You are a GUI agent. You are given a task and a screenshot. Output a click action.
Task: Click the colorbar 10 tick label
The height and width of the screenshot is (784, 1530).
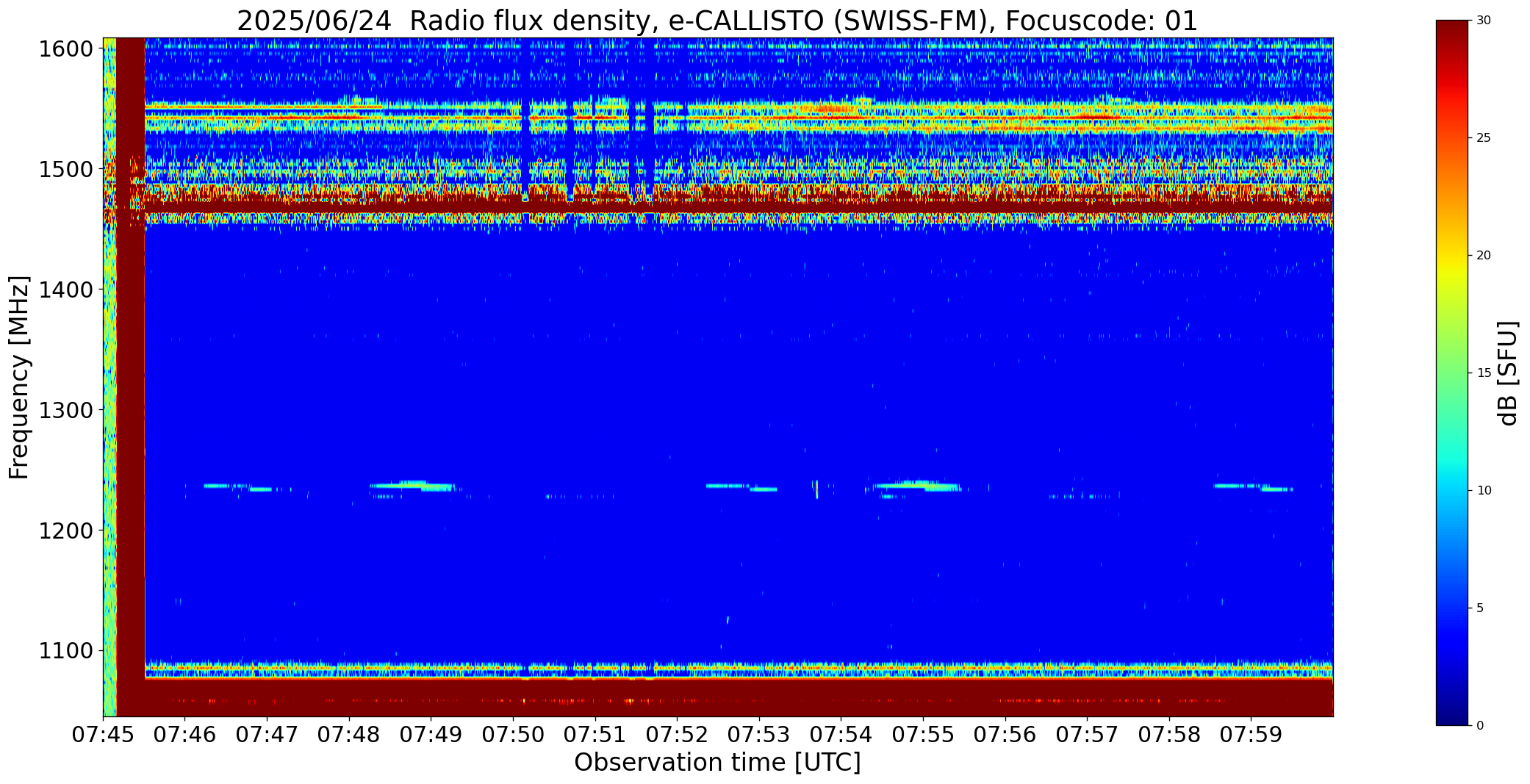[1484, 491]
